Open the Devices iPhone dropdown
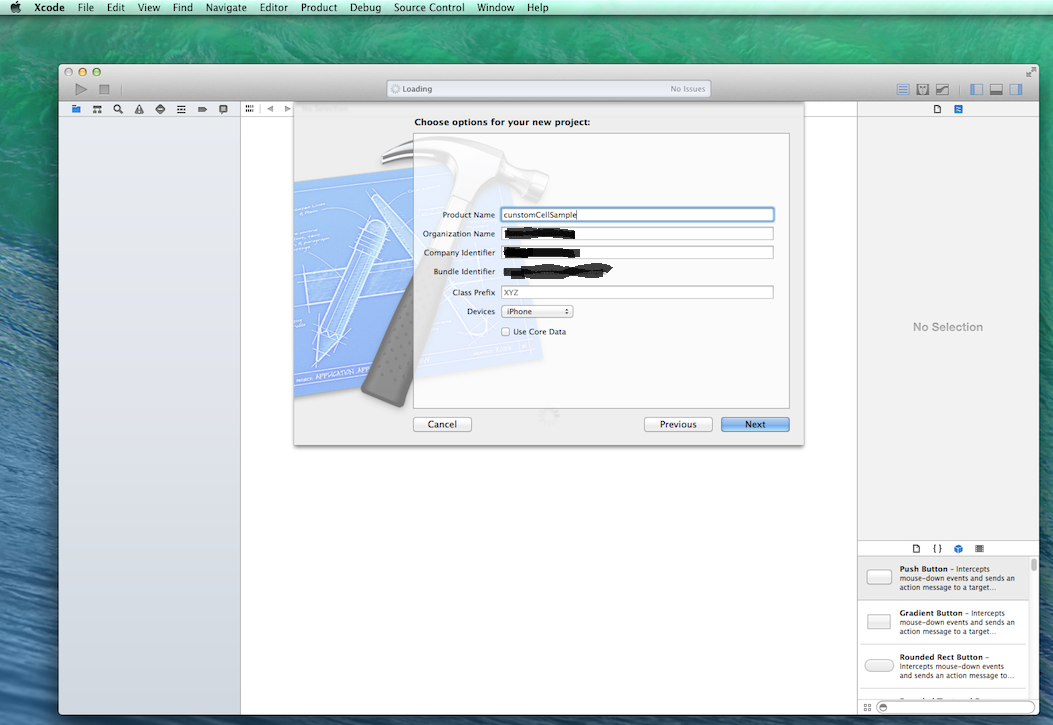Image resolution: width=1053 pixels, height=725 pixels. point(537,311)
